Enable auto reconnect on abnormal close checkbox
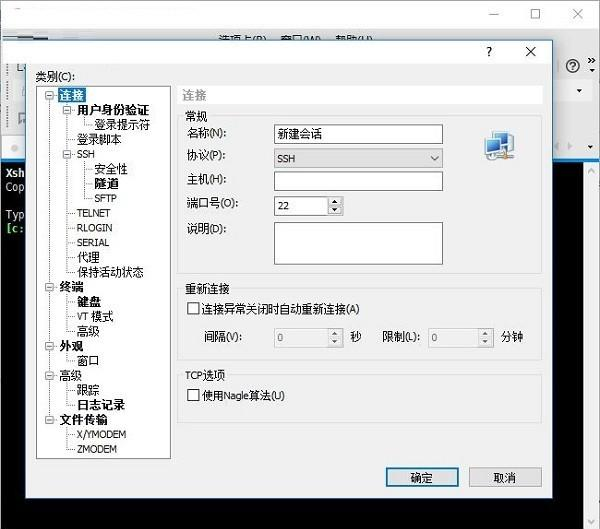Screen dimensions: 600x529 click(x=193, y=309)
